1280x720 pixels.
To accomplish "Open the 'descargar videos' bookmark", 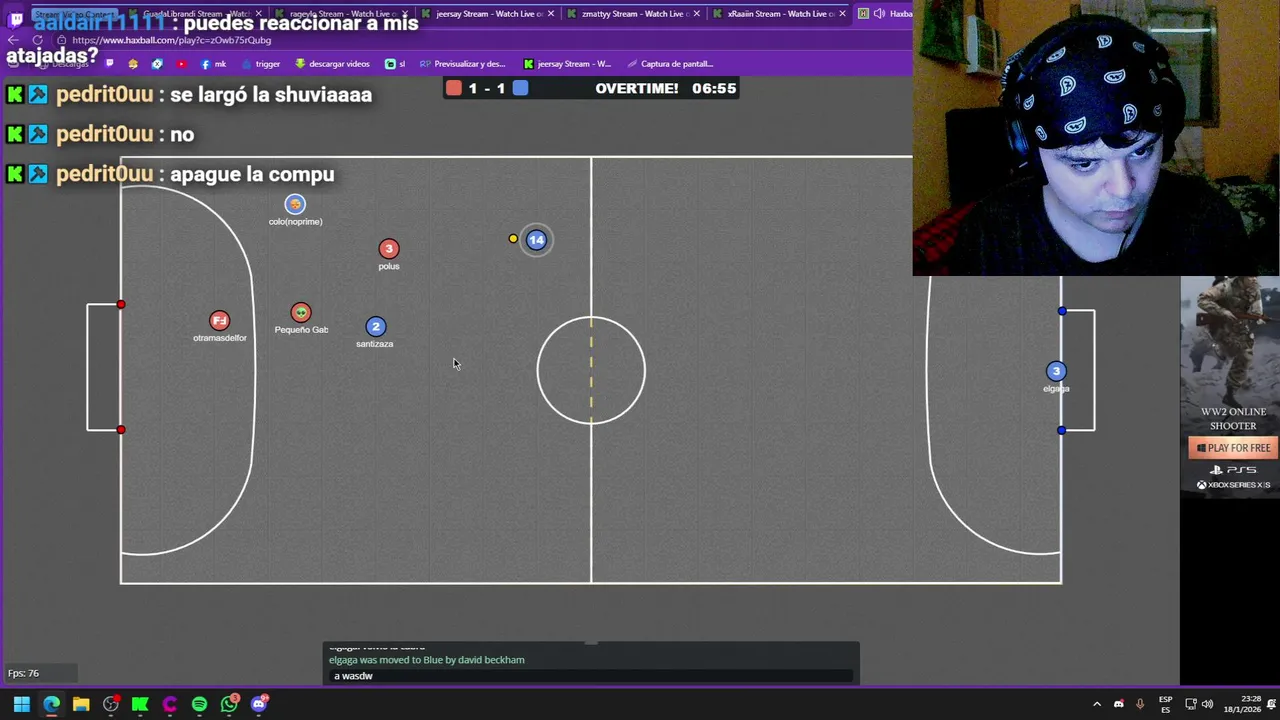I will pyautogui.click(x=332, y=64).
